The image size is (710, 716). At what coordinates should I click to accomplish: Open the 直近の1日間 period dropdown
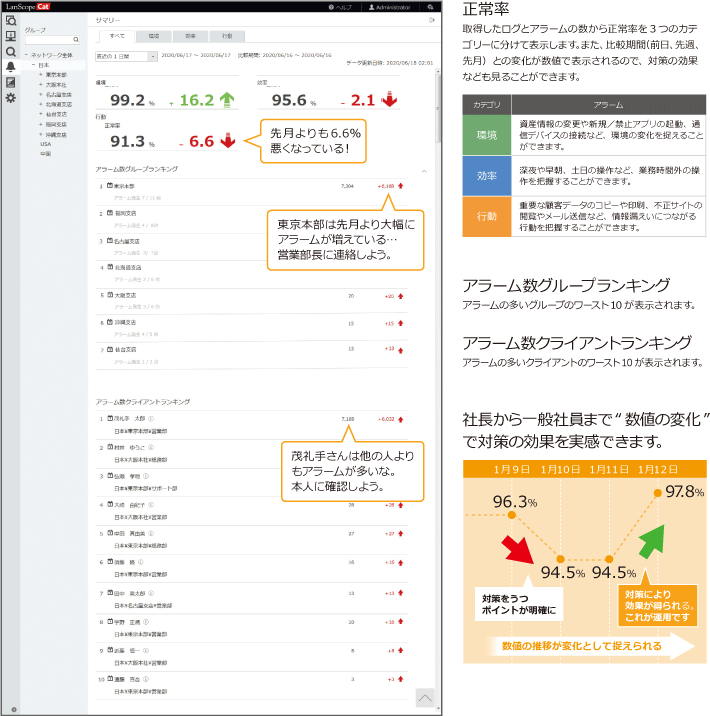point(126,56)
